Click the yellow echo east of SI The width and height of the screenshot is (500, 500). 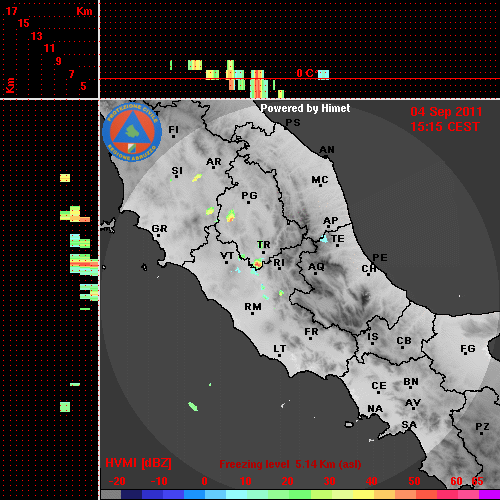point(197,178)
